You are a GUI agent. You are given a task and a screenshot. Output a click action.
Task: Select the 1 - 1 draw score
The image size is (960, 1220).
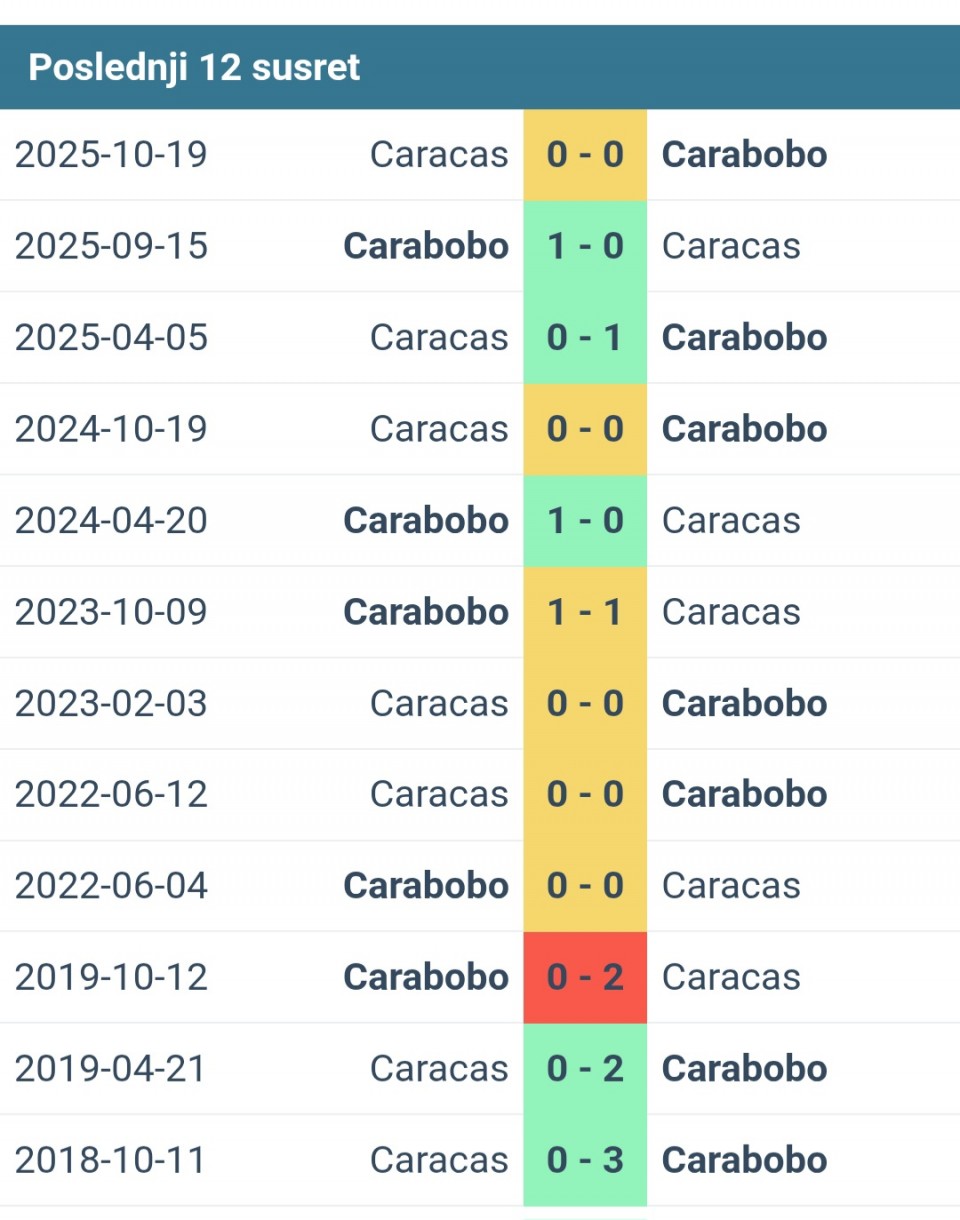585,612
